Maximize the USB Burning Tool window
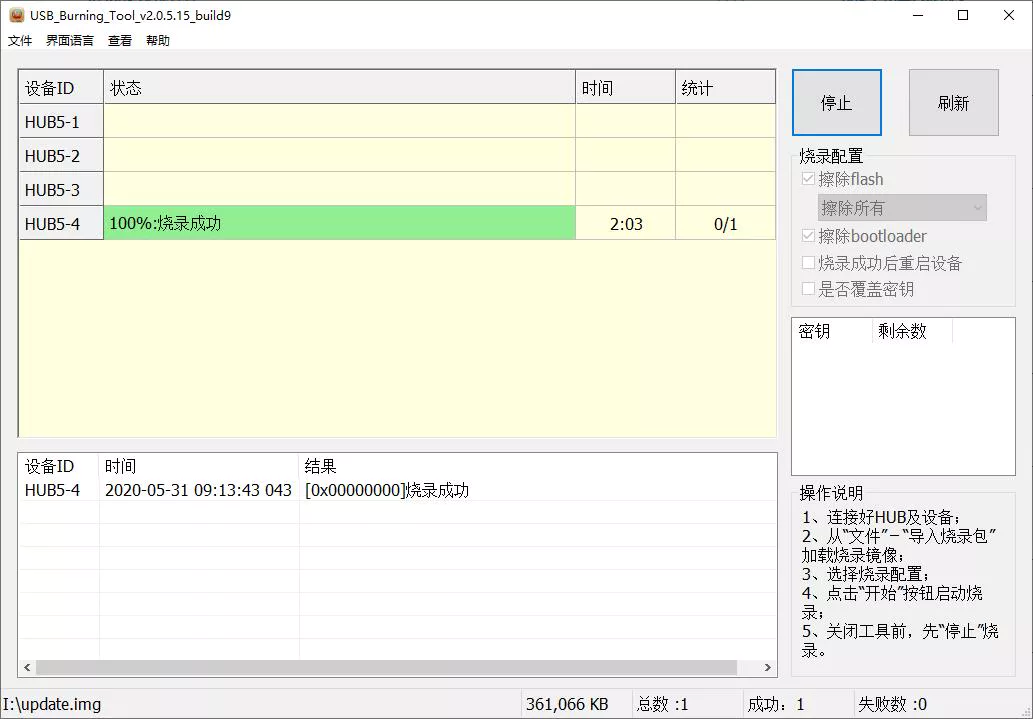Image resolution: width=1033 pixels, height=719 pixels. coord(963,15)
